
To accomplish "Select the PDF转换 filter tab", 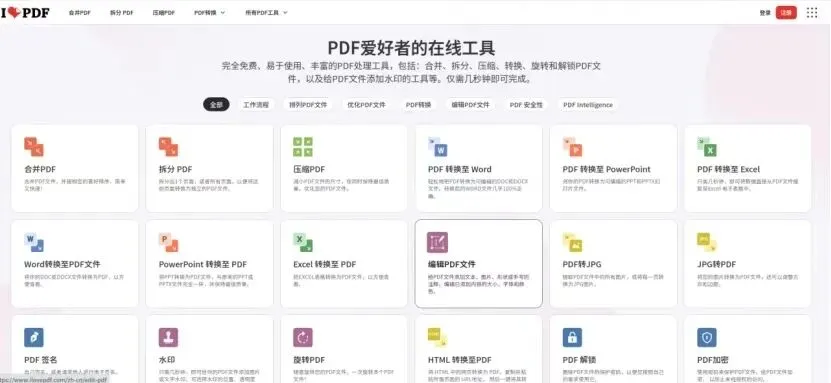I will (418, 105).
